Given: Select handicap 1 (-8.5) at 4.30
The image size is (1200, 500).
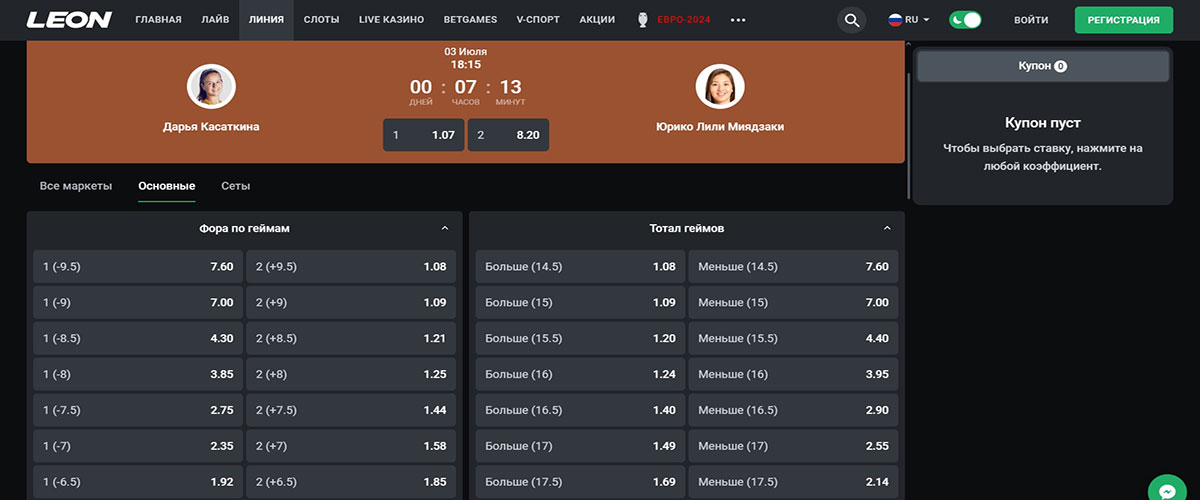Looking at the screenshot, I should [138, 339].
